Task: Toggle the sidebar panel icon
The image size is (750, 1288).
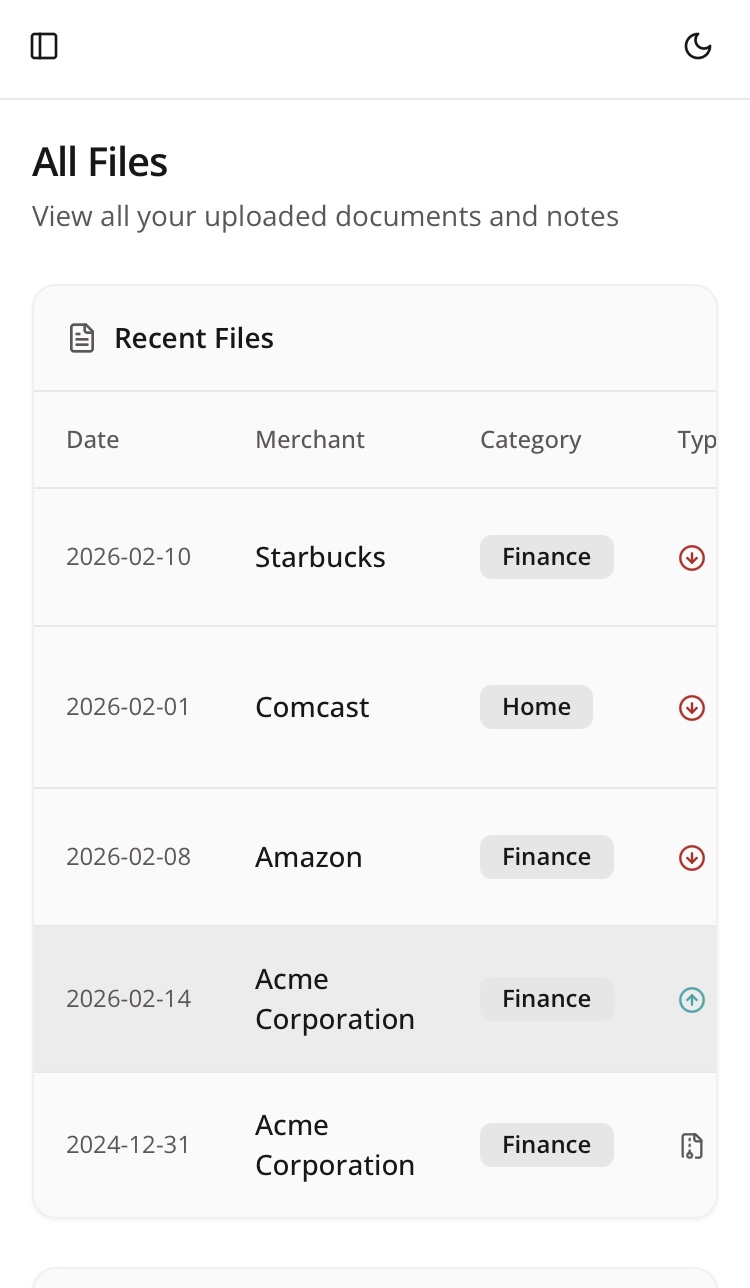Action: (44, 46)
